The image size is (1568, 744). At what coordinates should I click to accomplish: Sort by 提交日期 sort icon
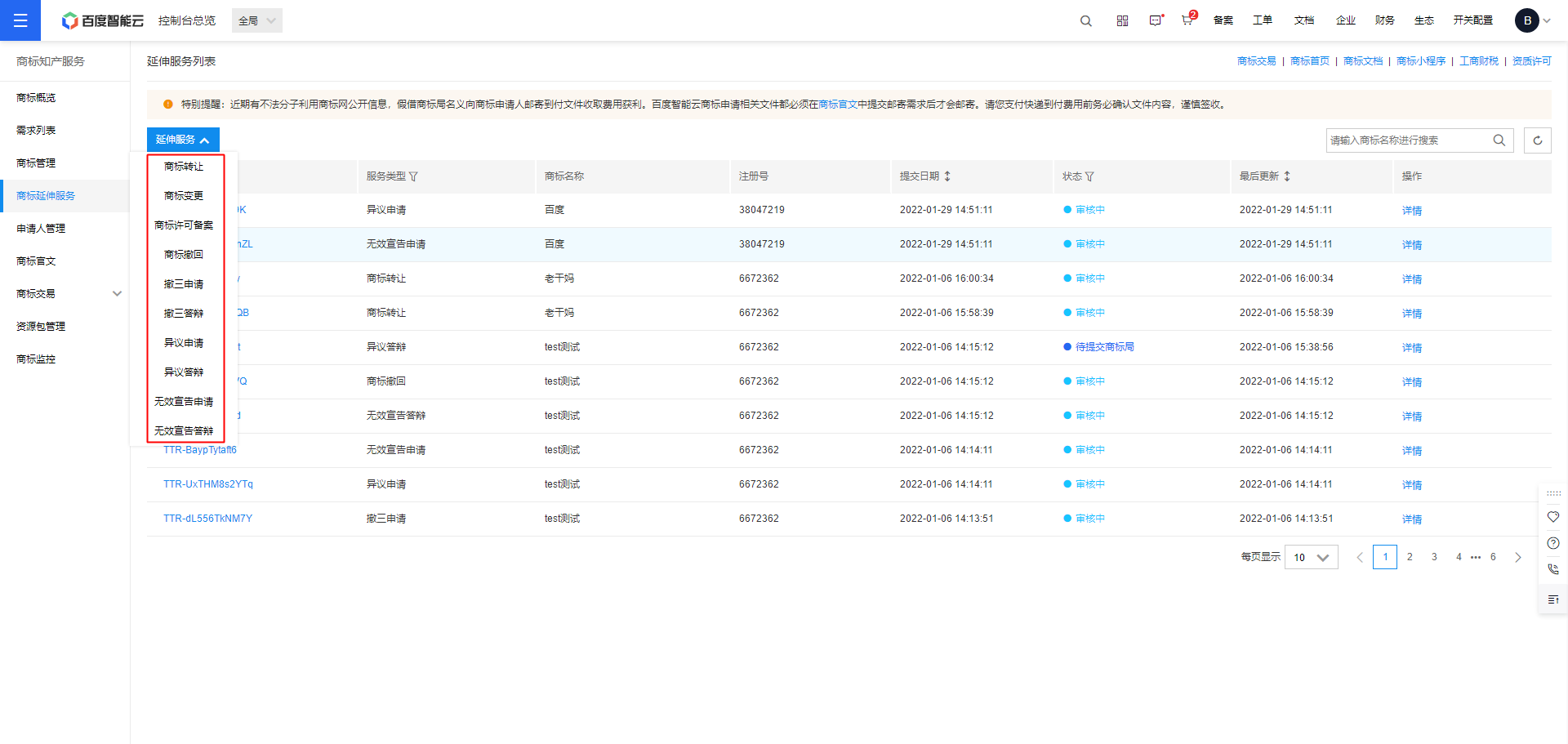947,176
